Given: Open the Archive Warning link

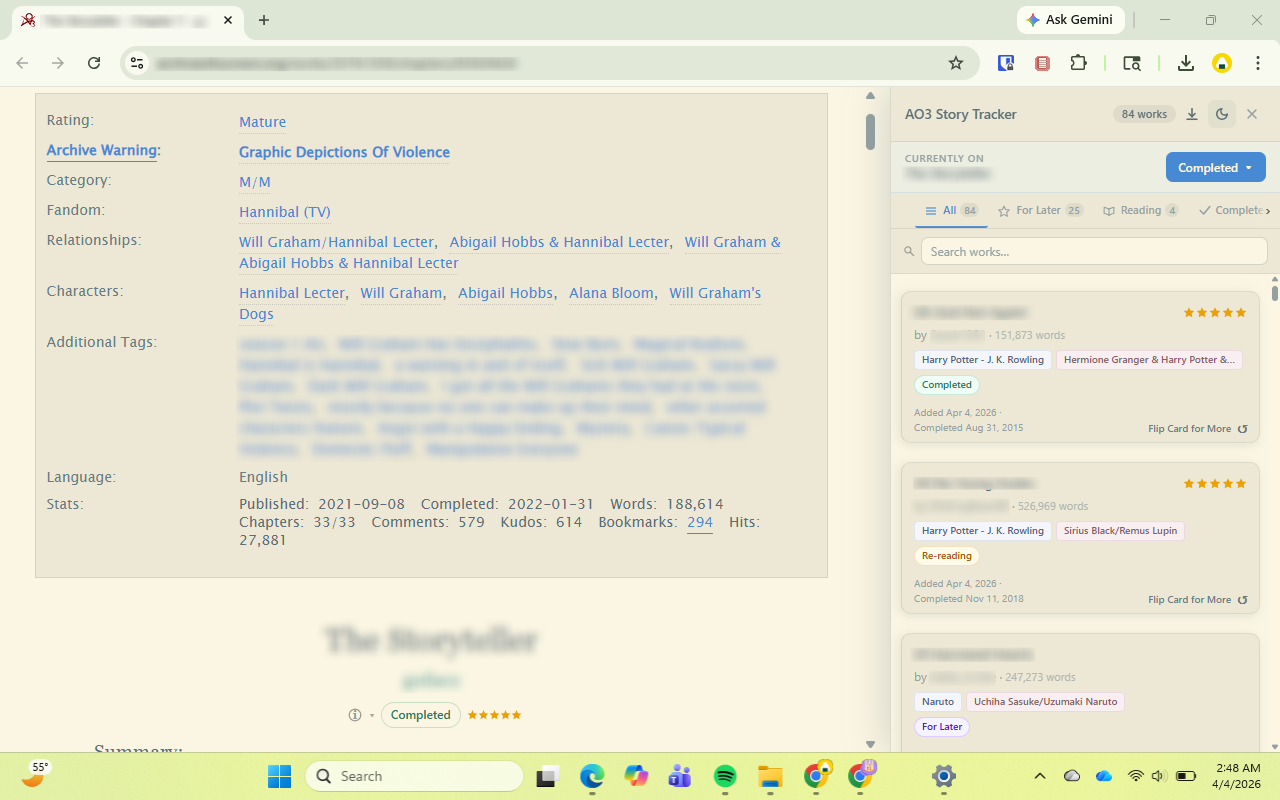Looking at the screenshot, I should point(102,150).
